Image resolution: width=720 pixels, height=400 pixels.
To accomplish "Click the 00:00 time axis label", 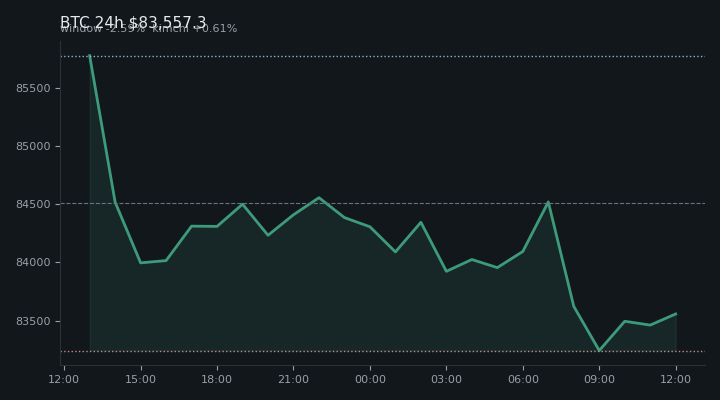I will click(x=370, y=379).
